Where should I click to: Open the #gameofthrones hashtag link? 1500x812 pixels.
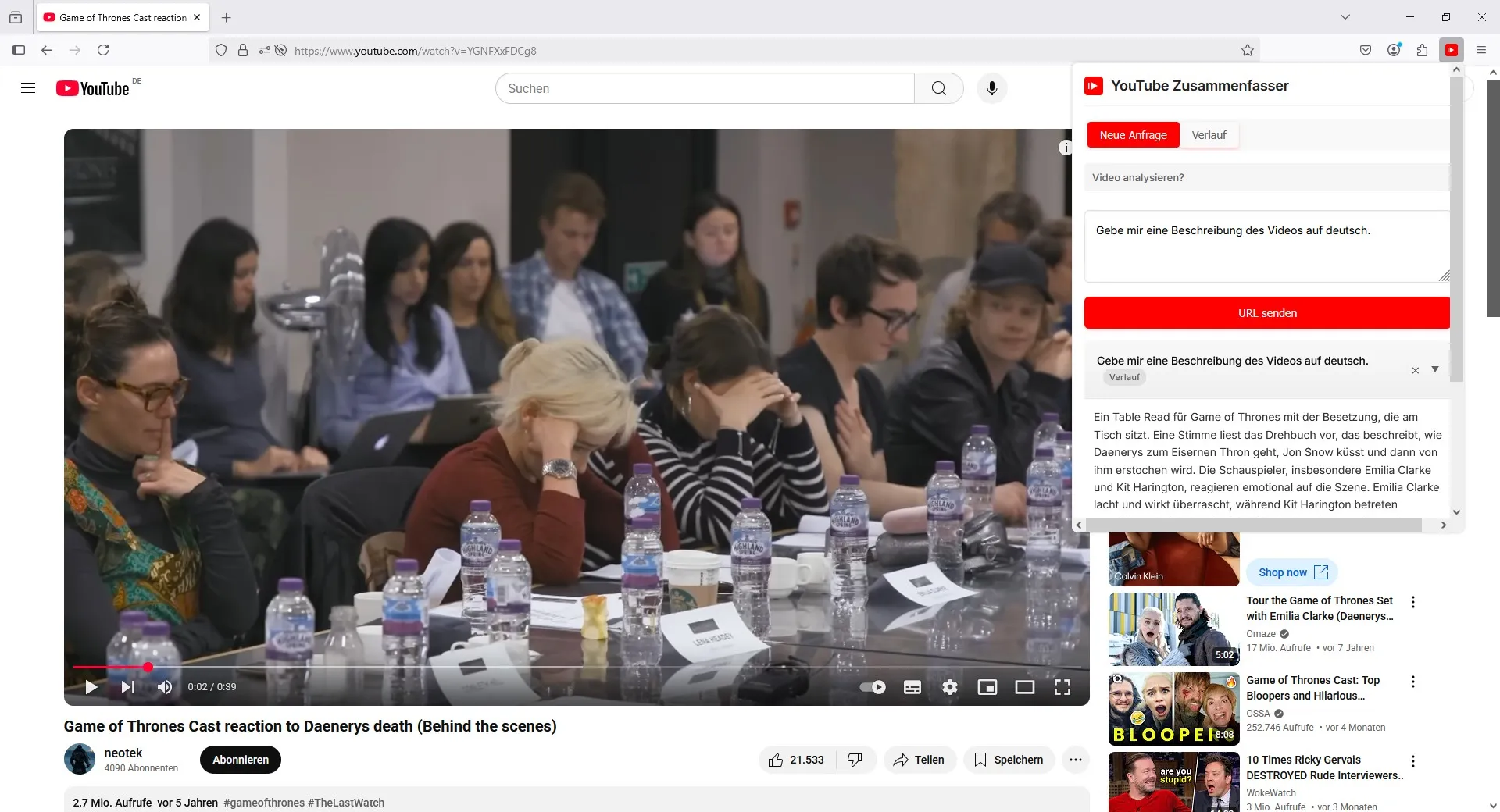264,803
